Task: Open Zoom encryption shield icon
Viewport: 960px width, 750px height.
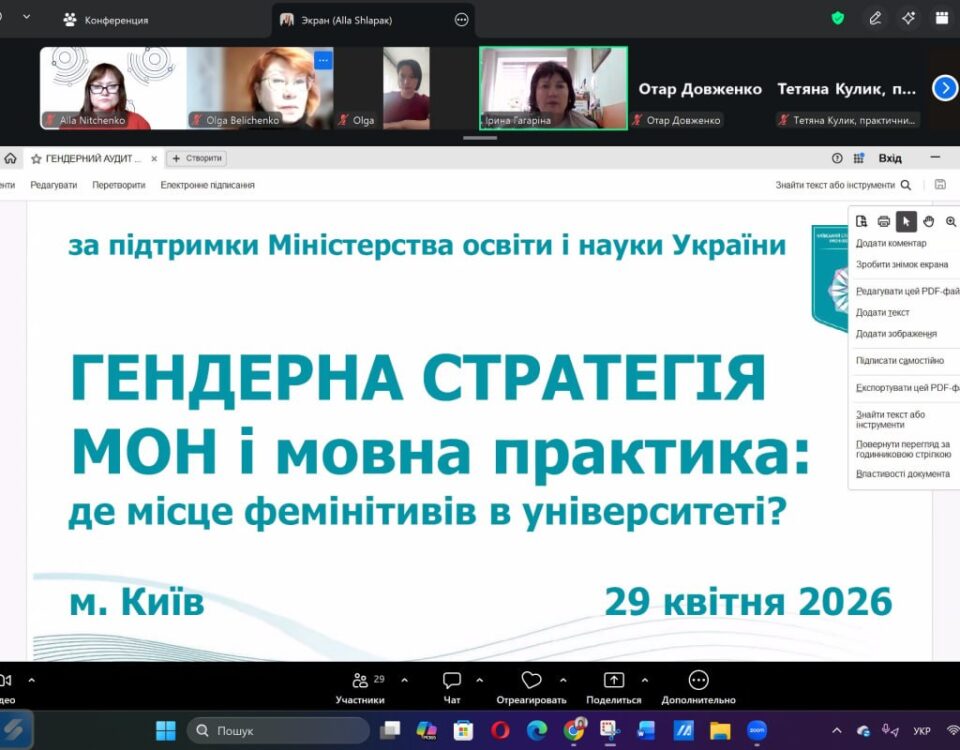Action: coord(838,18)
